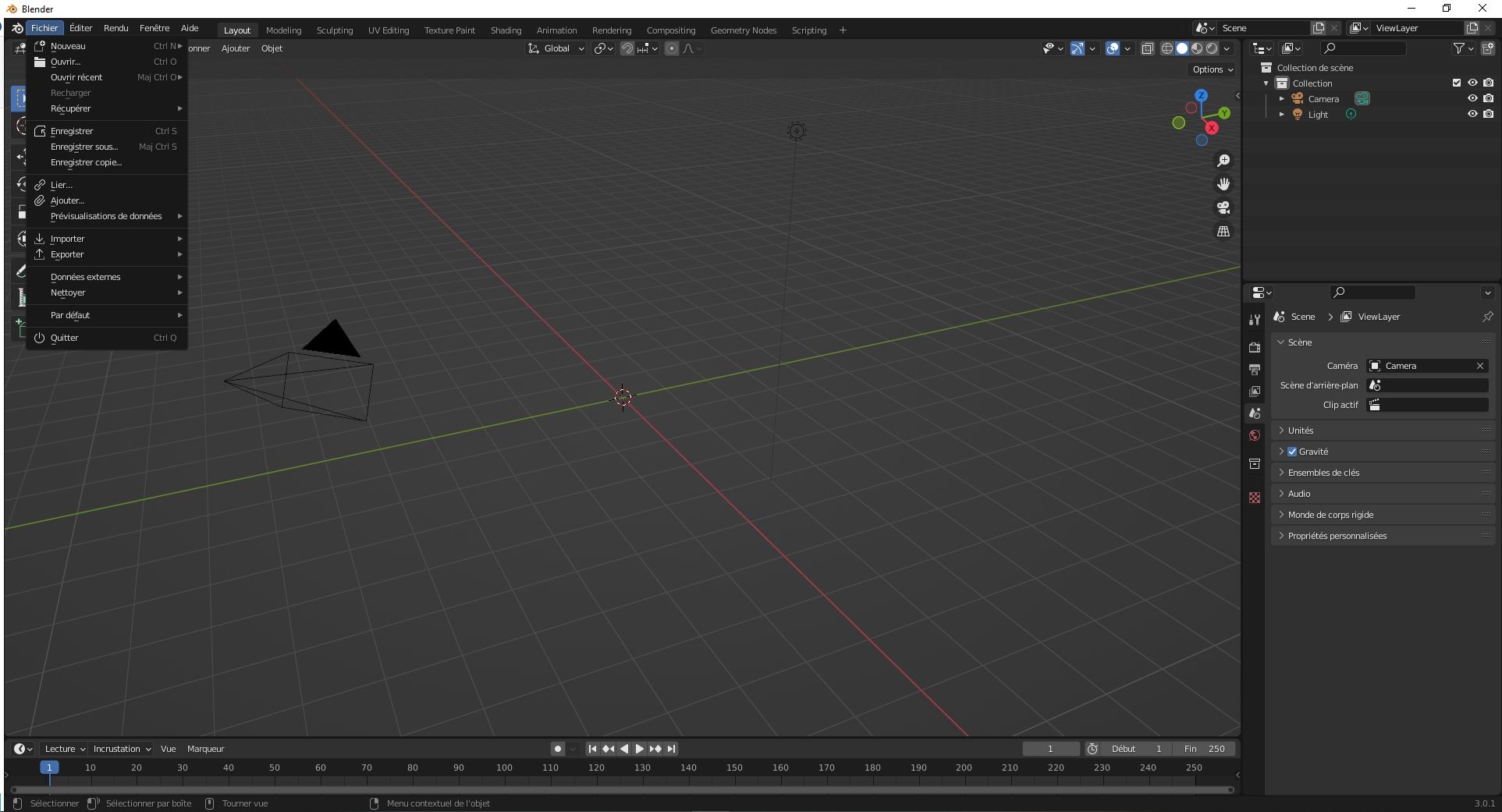Open the Render properties tab icon
The height and width of the screenshot is (812, 1502).
click(1255, 348)
